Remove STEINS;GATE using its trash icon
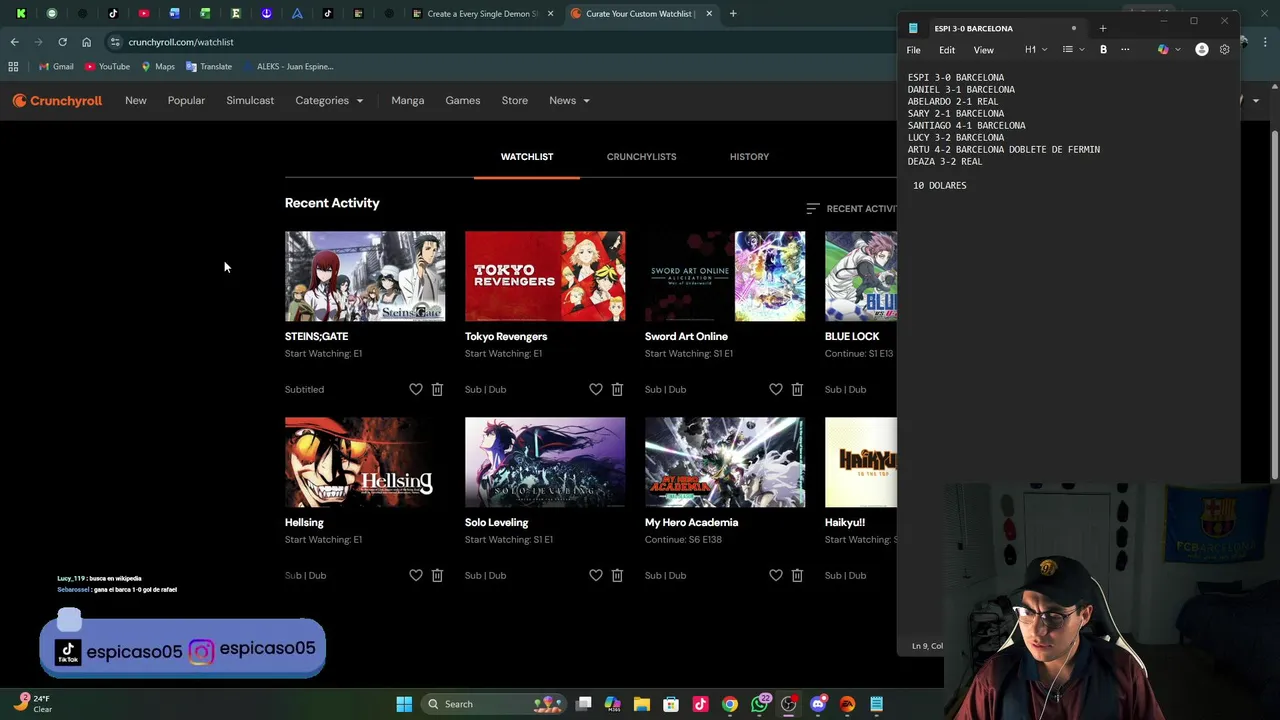 (437, 389)
